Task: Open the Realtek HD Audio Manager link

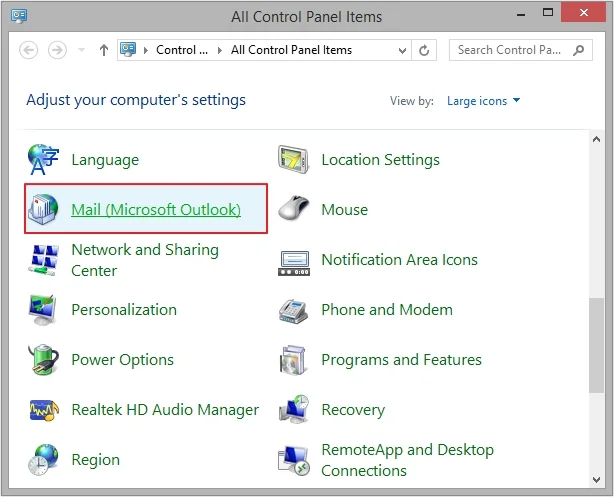Action: pos(165,410)
